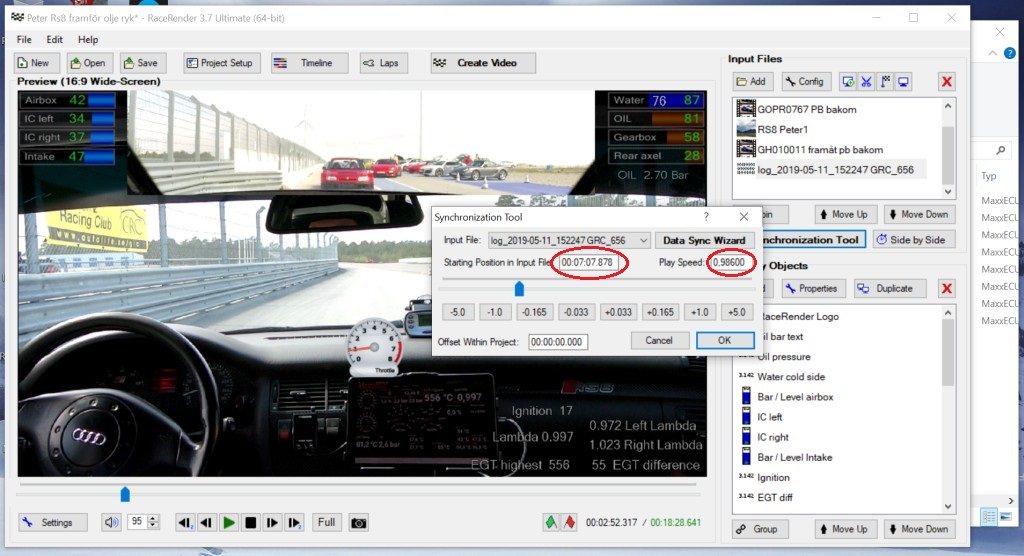Click the flag icon in Input Files toolbar

pyautogui.click(x=885, y=82)
